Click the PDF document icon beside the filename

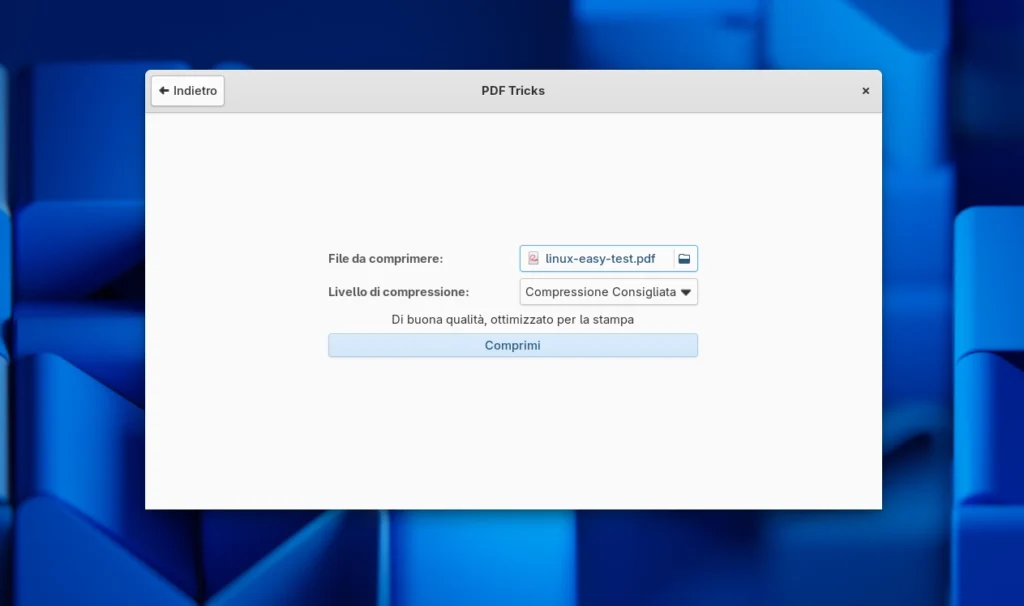coord(533,258)
